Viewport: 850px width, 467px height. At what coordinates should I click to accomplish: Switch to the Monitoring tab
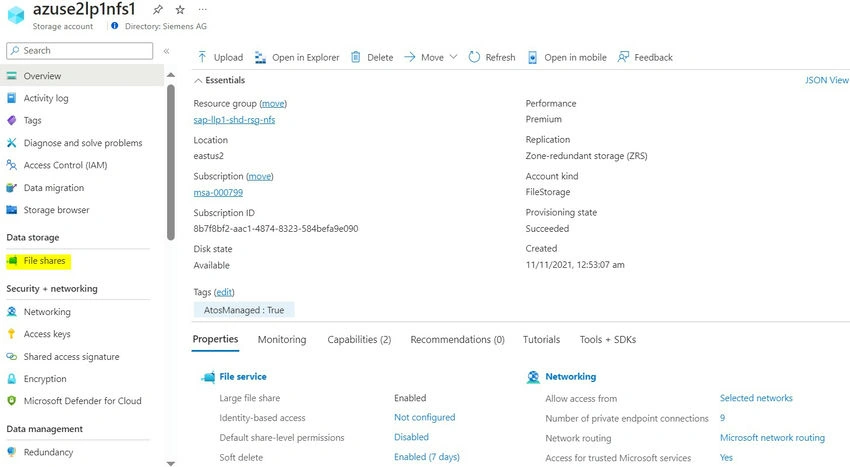(282, 340)
